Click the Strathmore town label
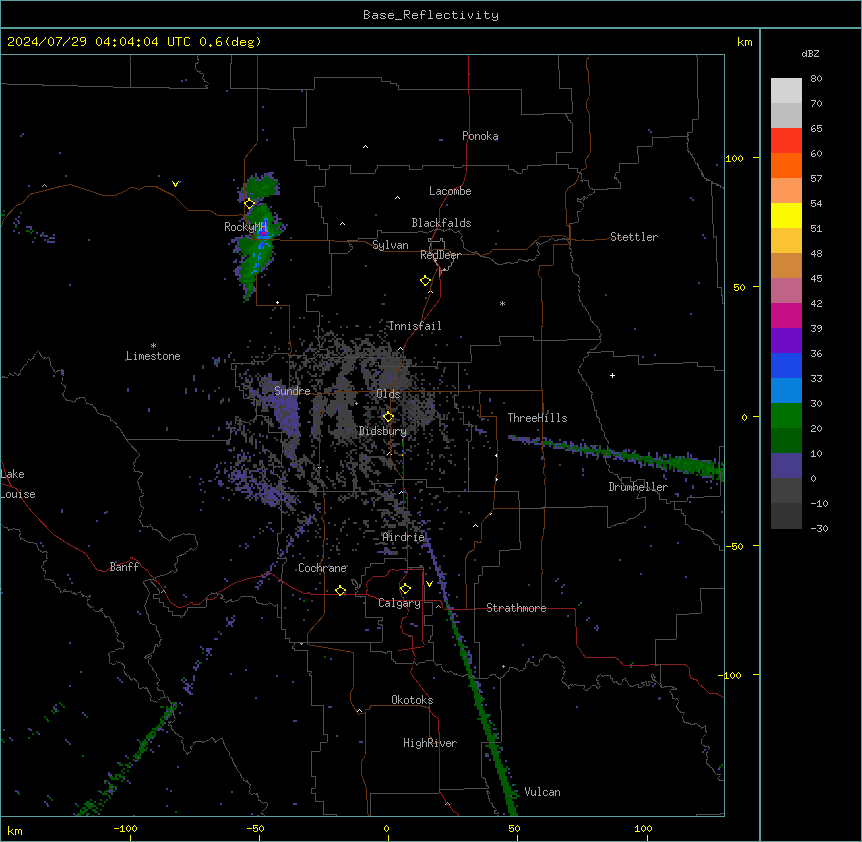This screenshot has height=842, width=862. 516,608
